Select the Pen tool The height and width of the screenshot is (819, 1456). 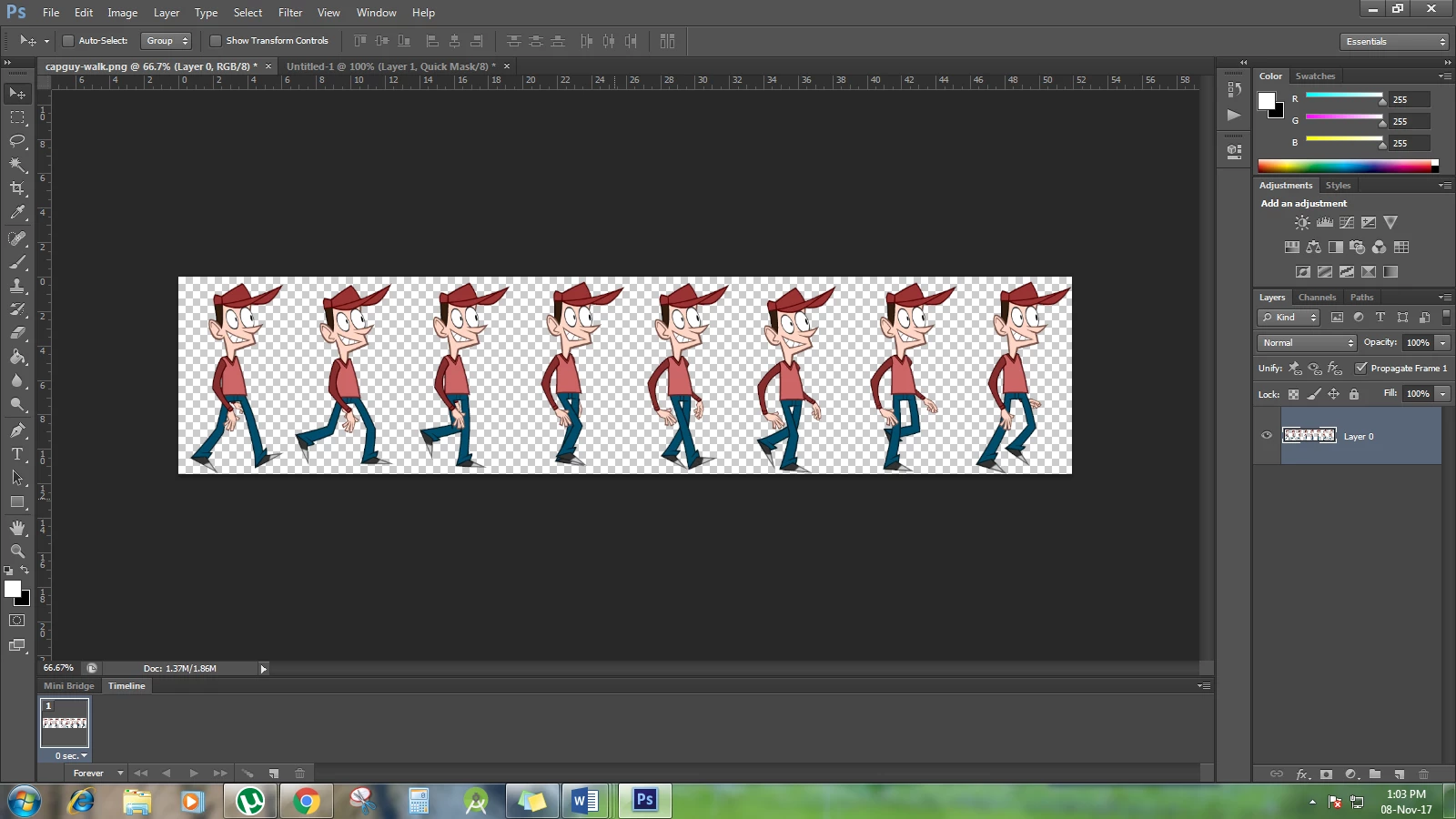(x=17, y=430)
